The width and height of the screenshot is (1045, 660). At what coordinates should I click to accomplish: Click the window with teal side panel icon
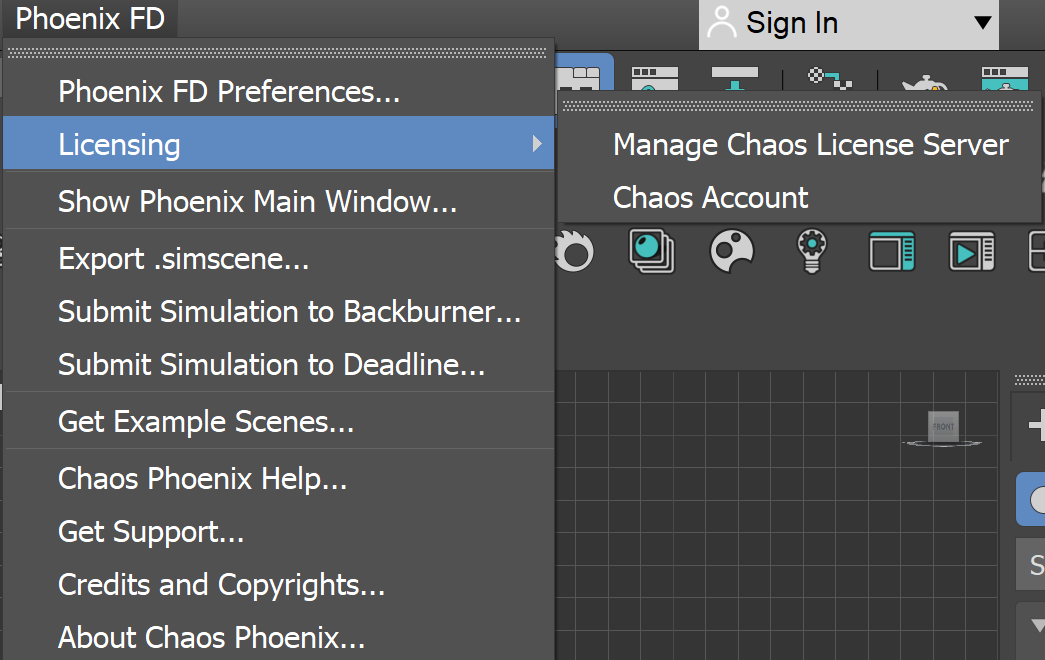coord(892,251)
